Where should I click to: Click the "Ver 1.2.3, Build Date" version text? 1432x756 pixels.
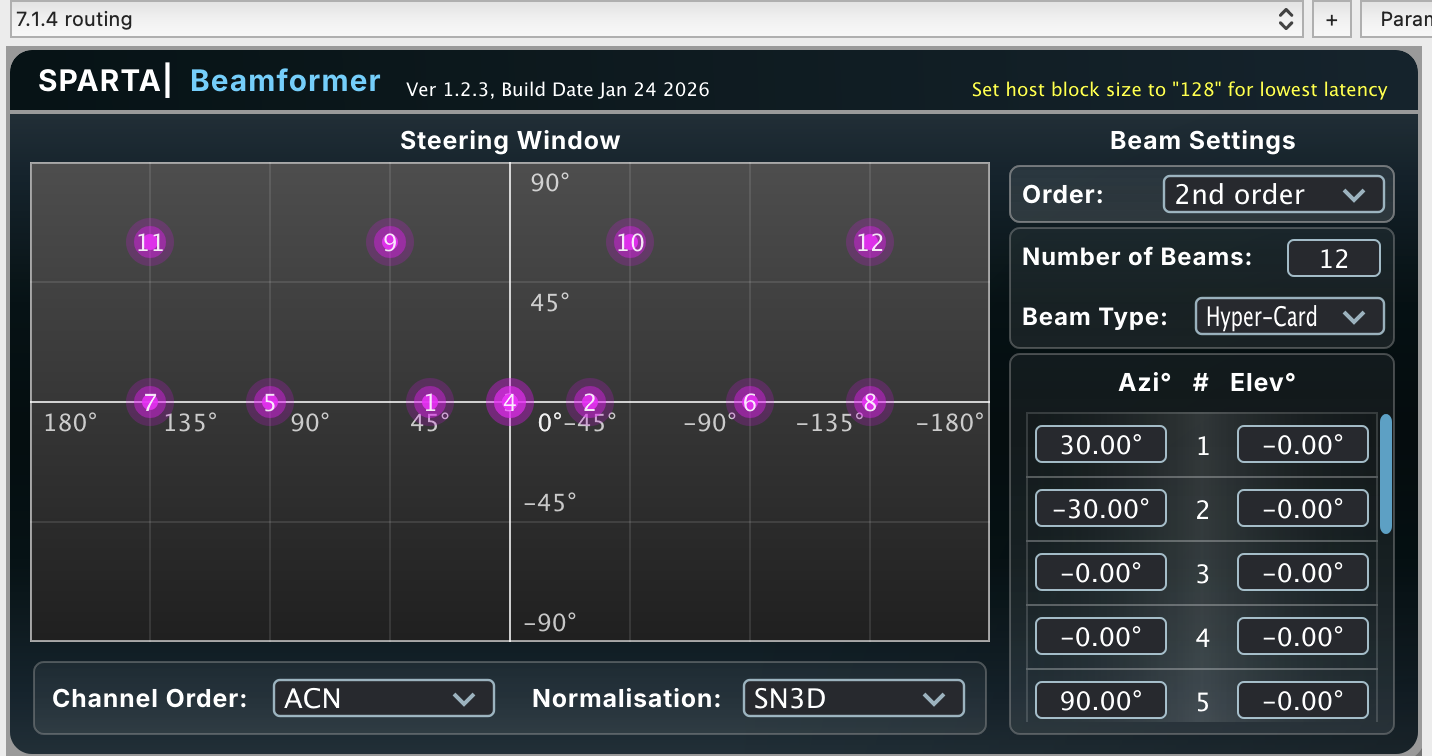point(558,89)
